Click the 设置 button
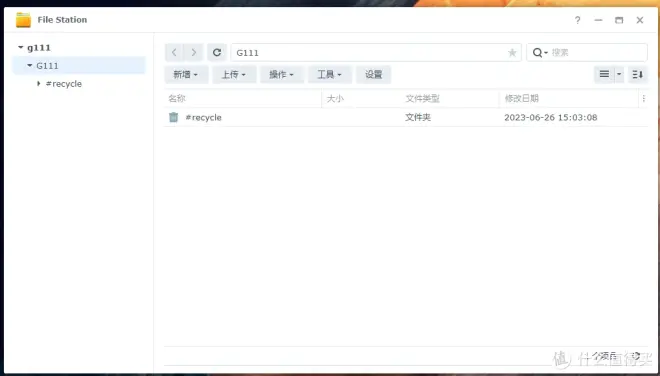Image resolution: width=660 pixels, height=376 pixels. pyautogui.click(x=374, y=75)
